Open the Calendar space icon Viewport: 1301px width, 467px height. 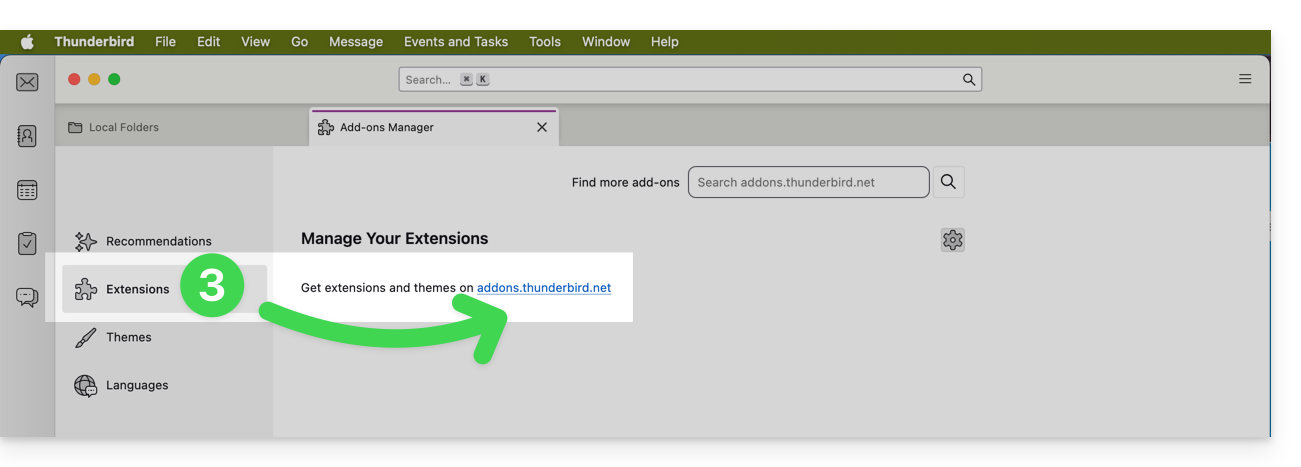point(27,190)
